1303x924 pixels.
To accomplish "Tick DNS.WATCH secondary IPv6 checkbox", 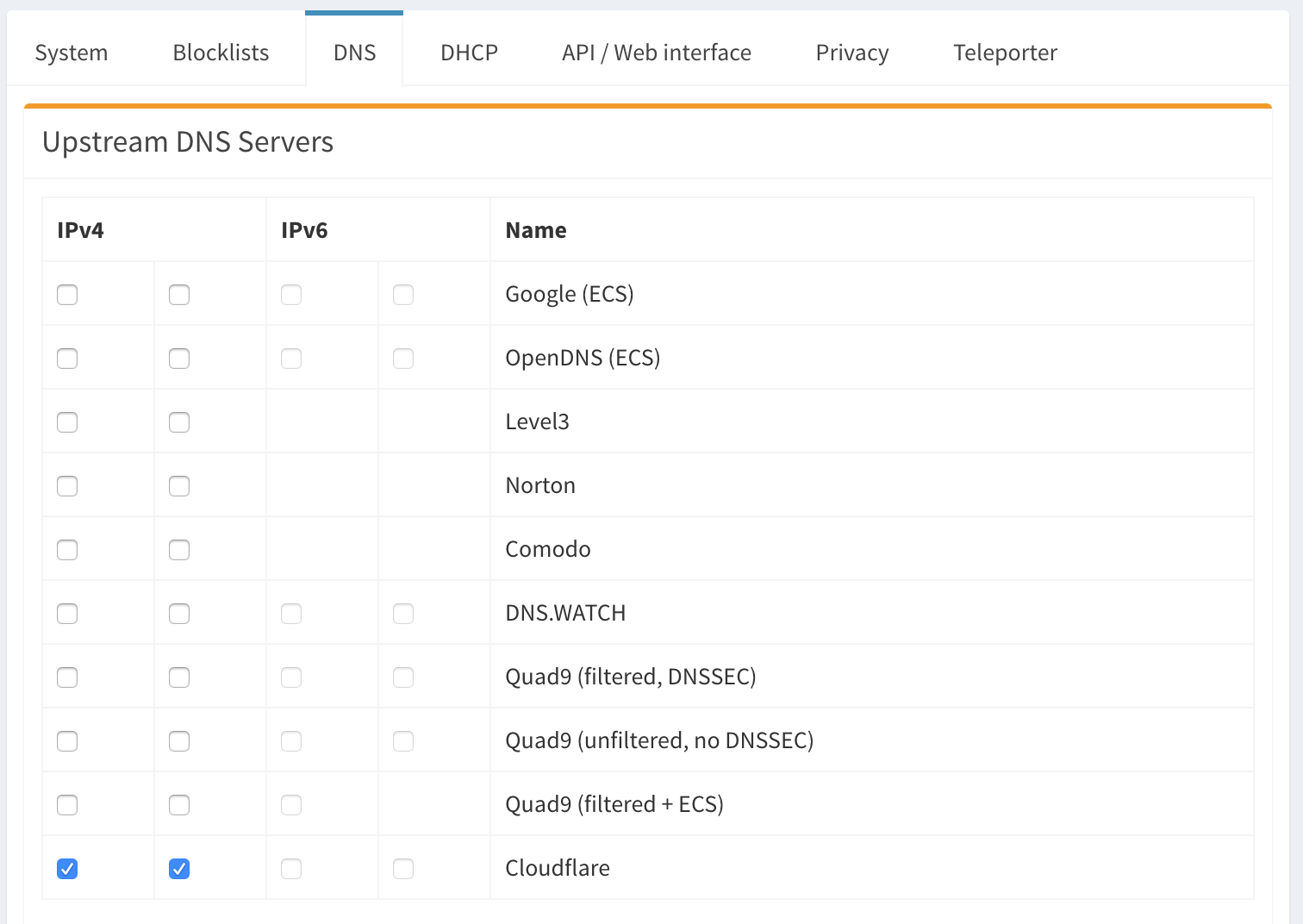I will pos(403,614).
